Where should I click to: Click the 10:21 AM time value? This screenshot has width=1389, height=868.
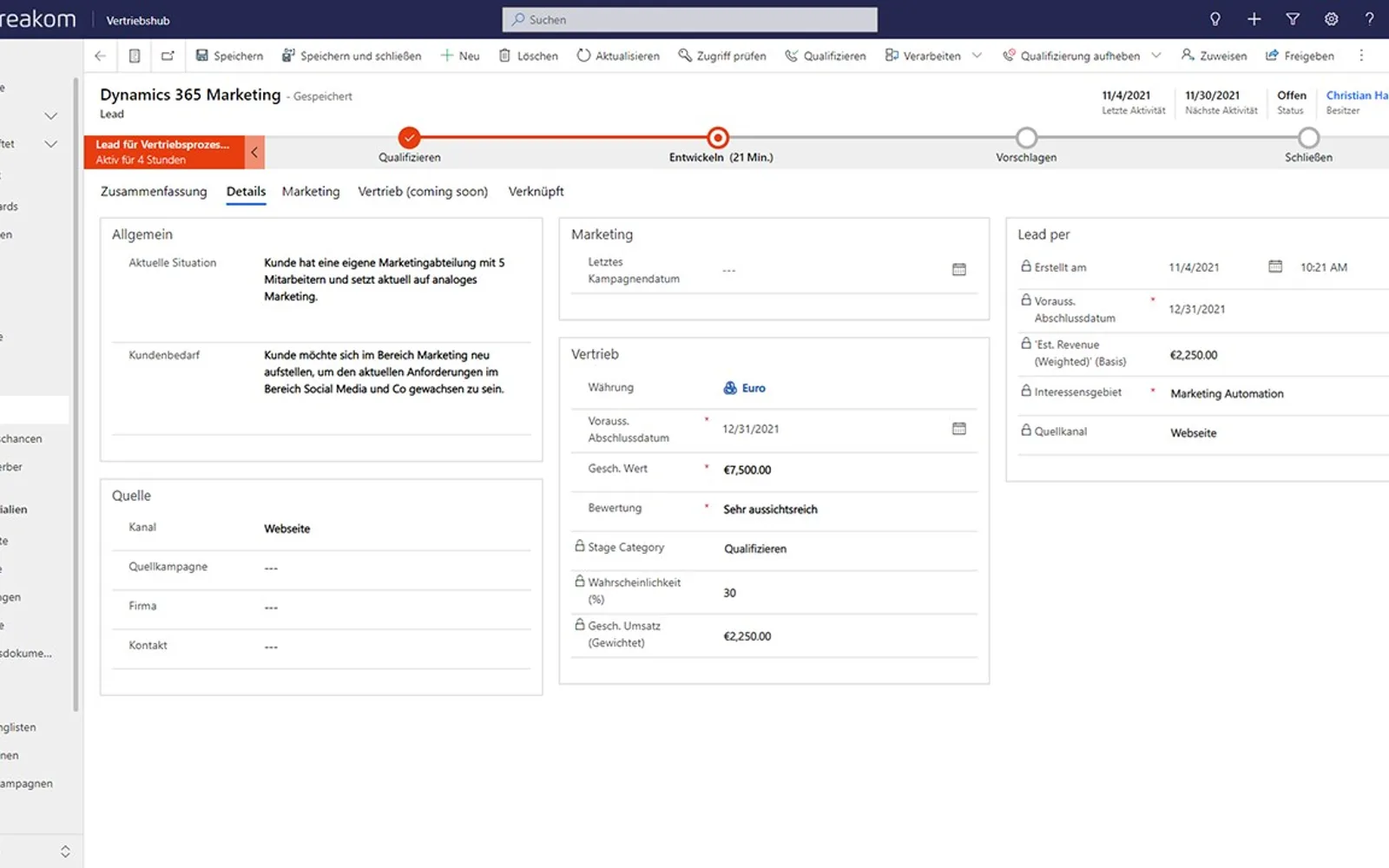click(x=1324, y=267)
